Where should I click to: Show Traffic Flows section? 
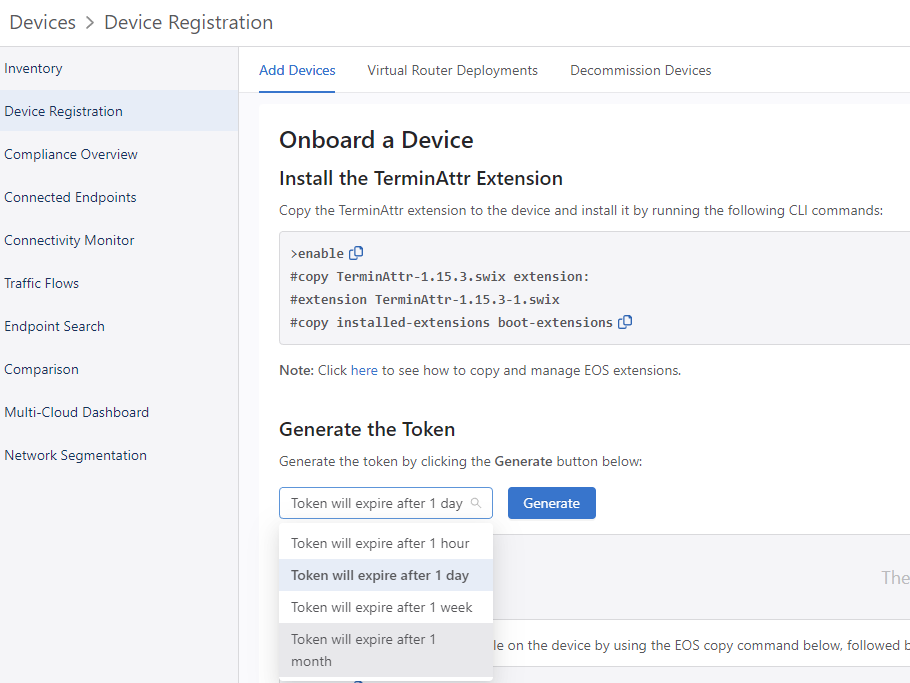(42, 283)
